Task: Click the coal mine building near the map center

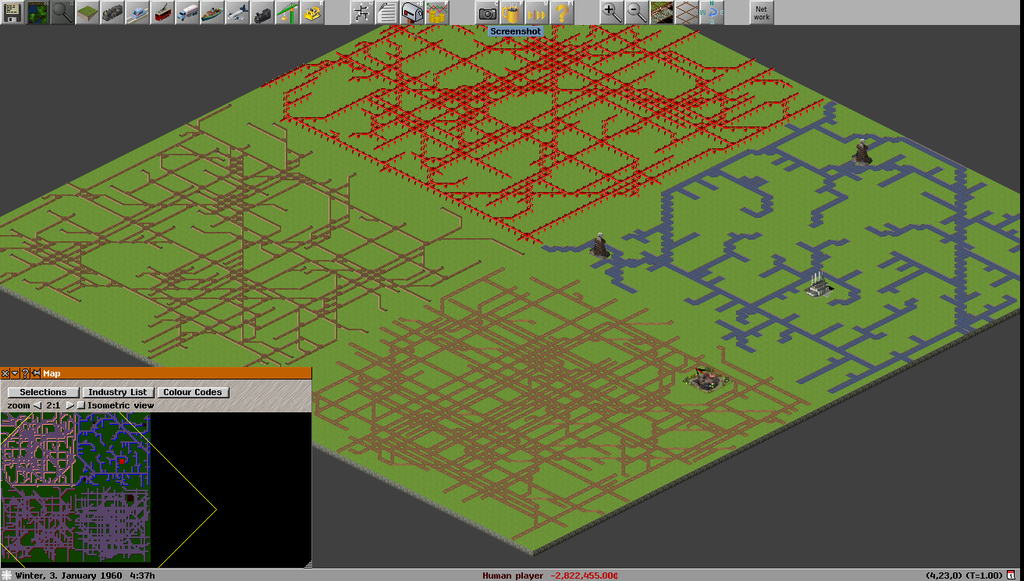Action: [600, 245]
